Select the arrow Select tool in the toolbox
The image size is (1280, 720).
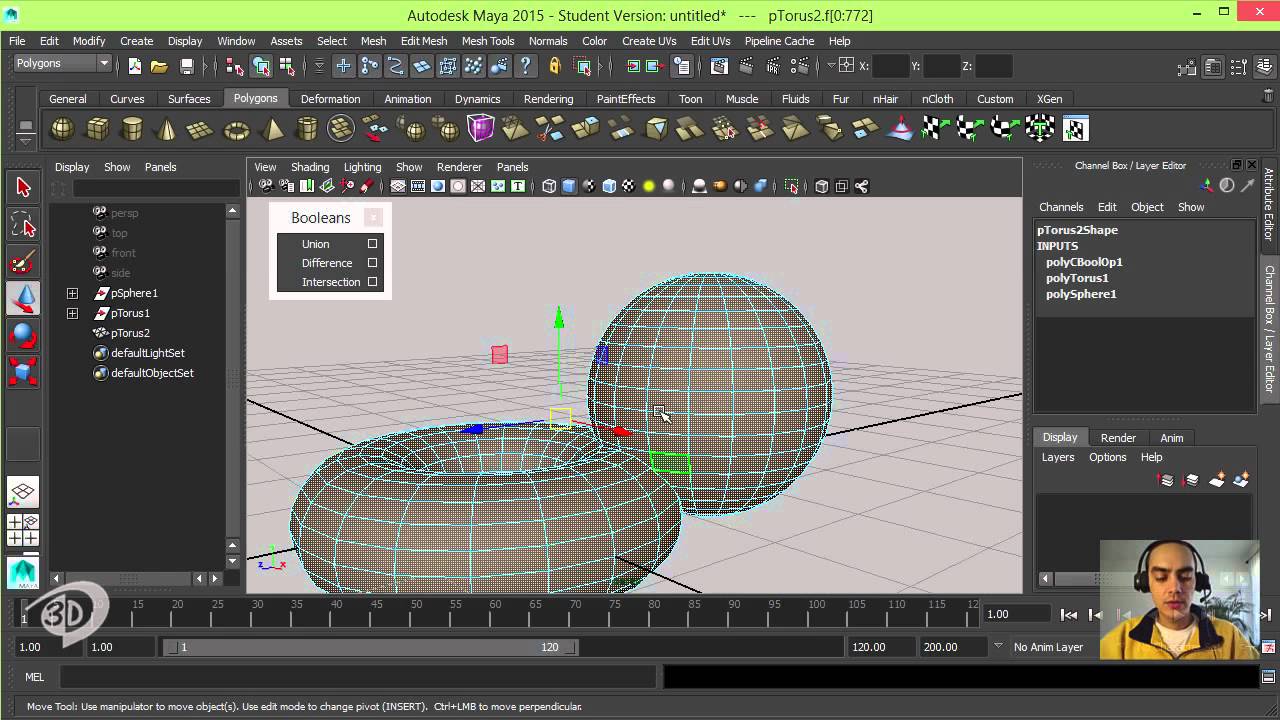23,187
